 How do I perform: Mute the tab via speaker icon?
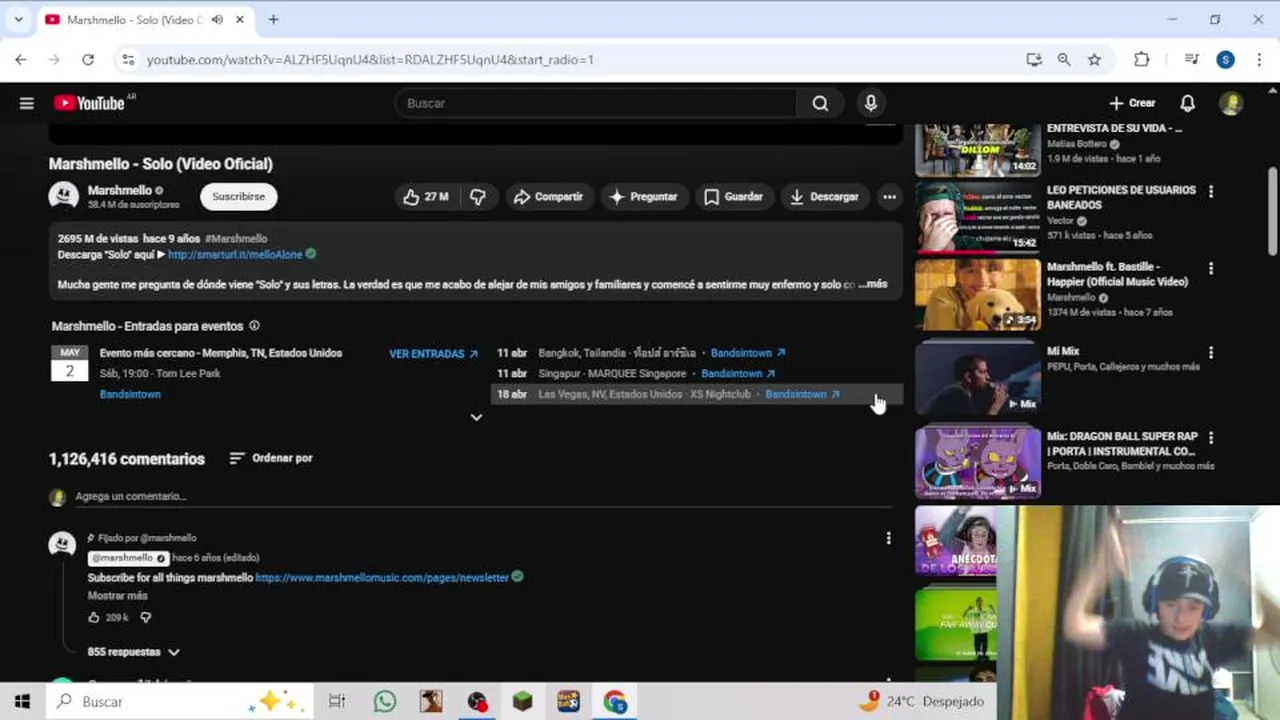[219, 19]
